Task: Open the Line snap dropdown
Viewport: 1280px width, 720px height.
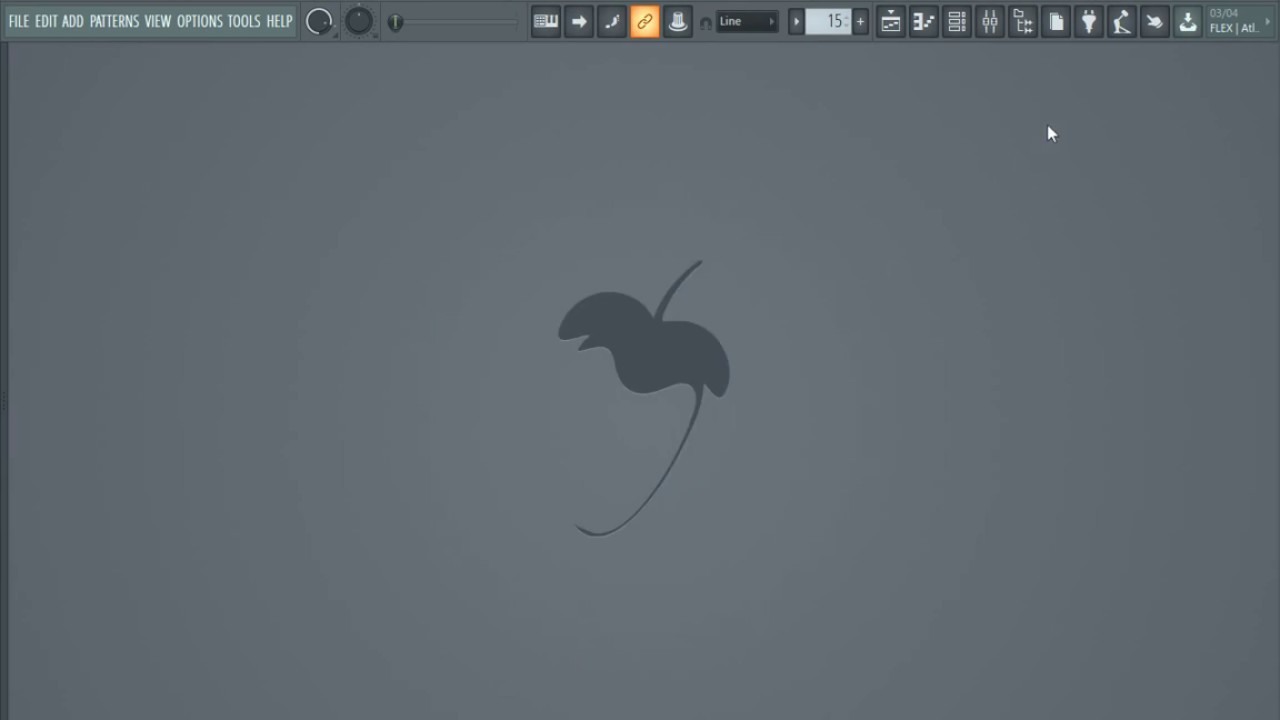Action: pyautogui.click(x=747, y=21)
